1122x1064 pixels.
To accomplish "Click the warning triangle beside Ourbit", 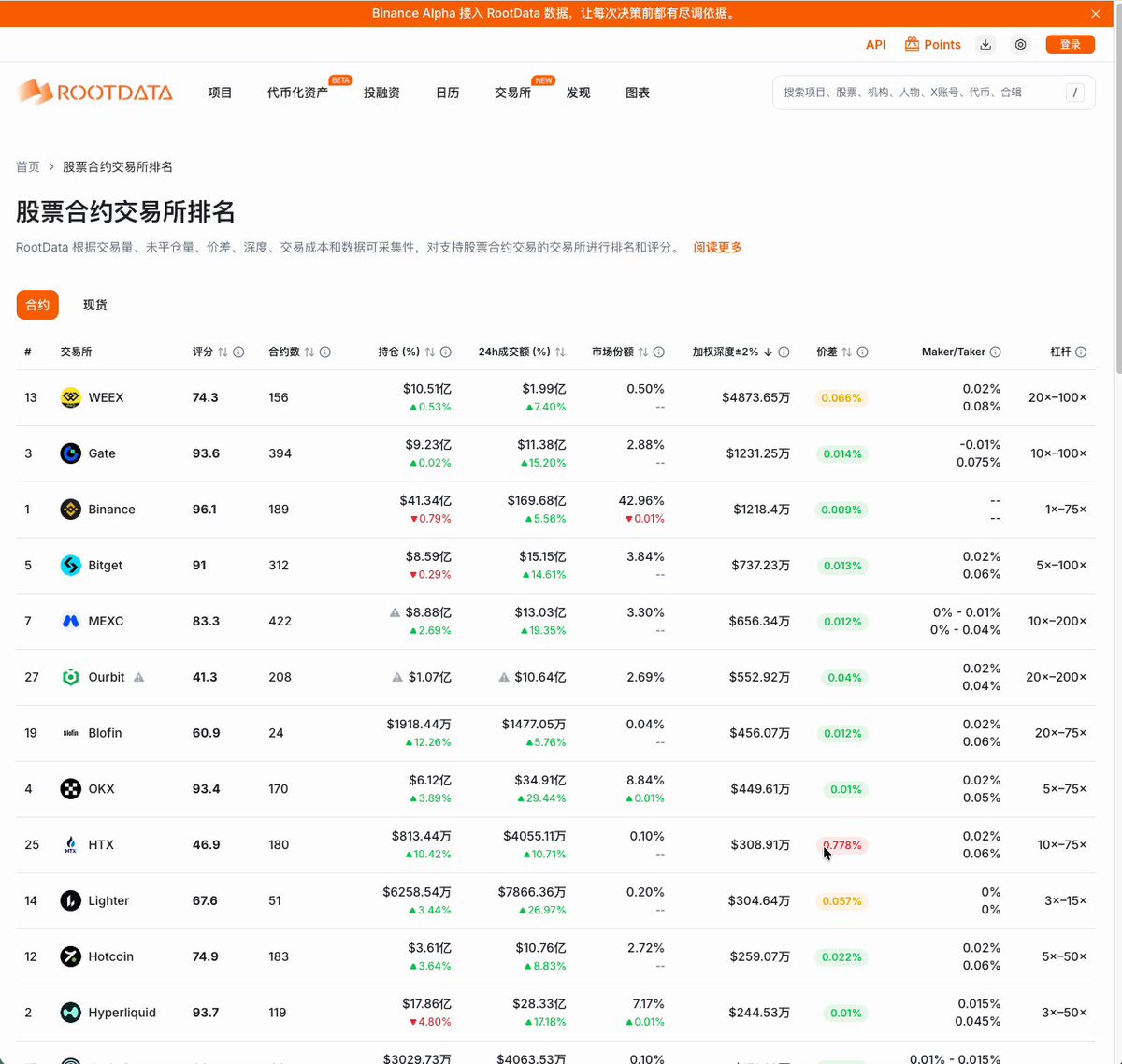I will pos(138,677).
